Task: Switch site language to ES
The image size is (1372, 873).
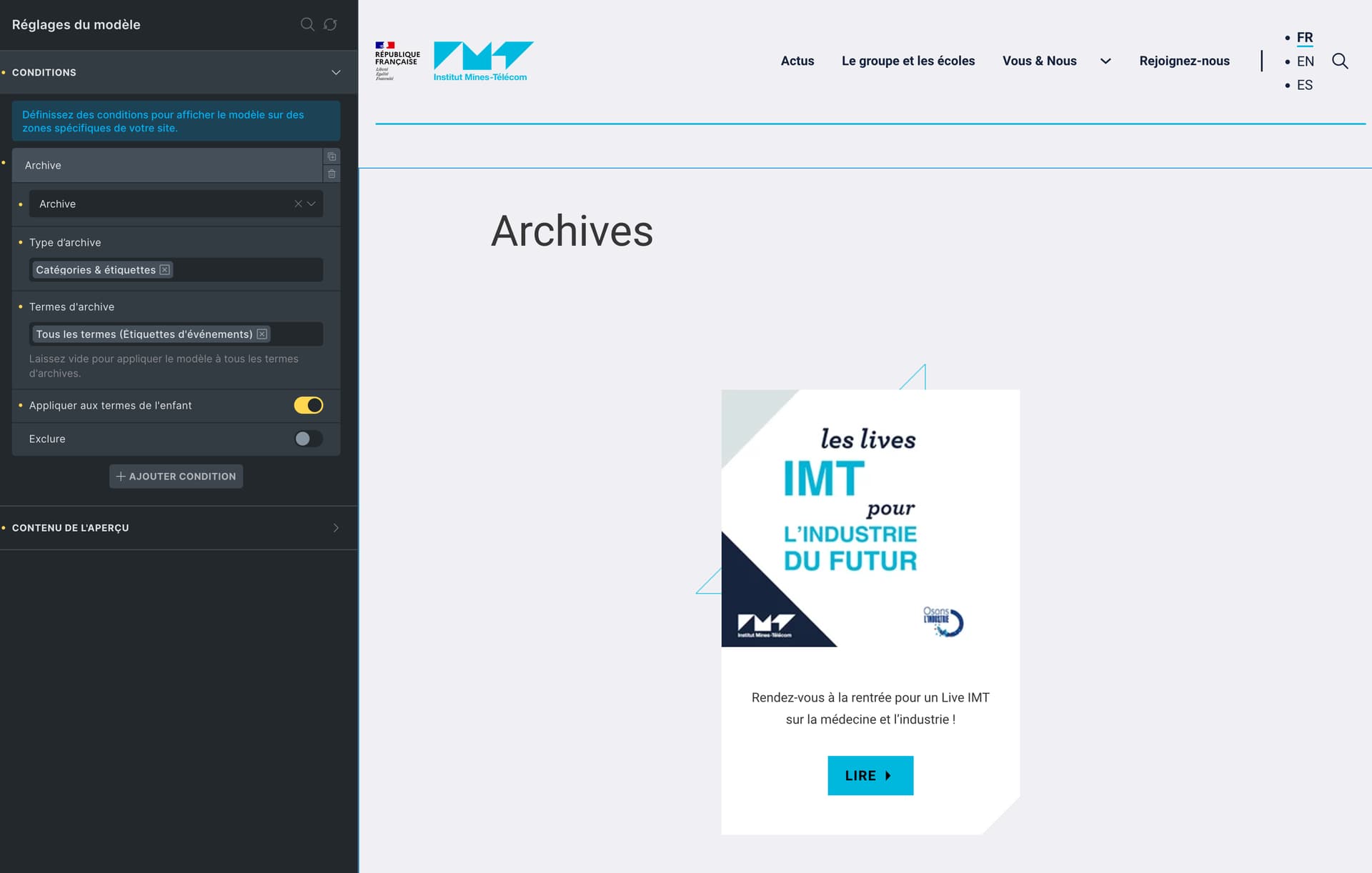Action: (x=1304, y=85)
